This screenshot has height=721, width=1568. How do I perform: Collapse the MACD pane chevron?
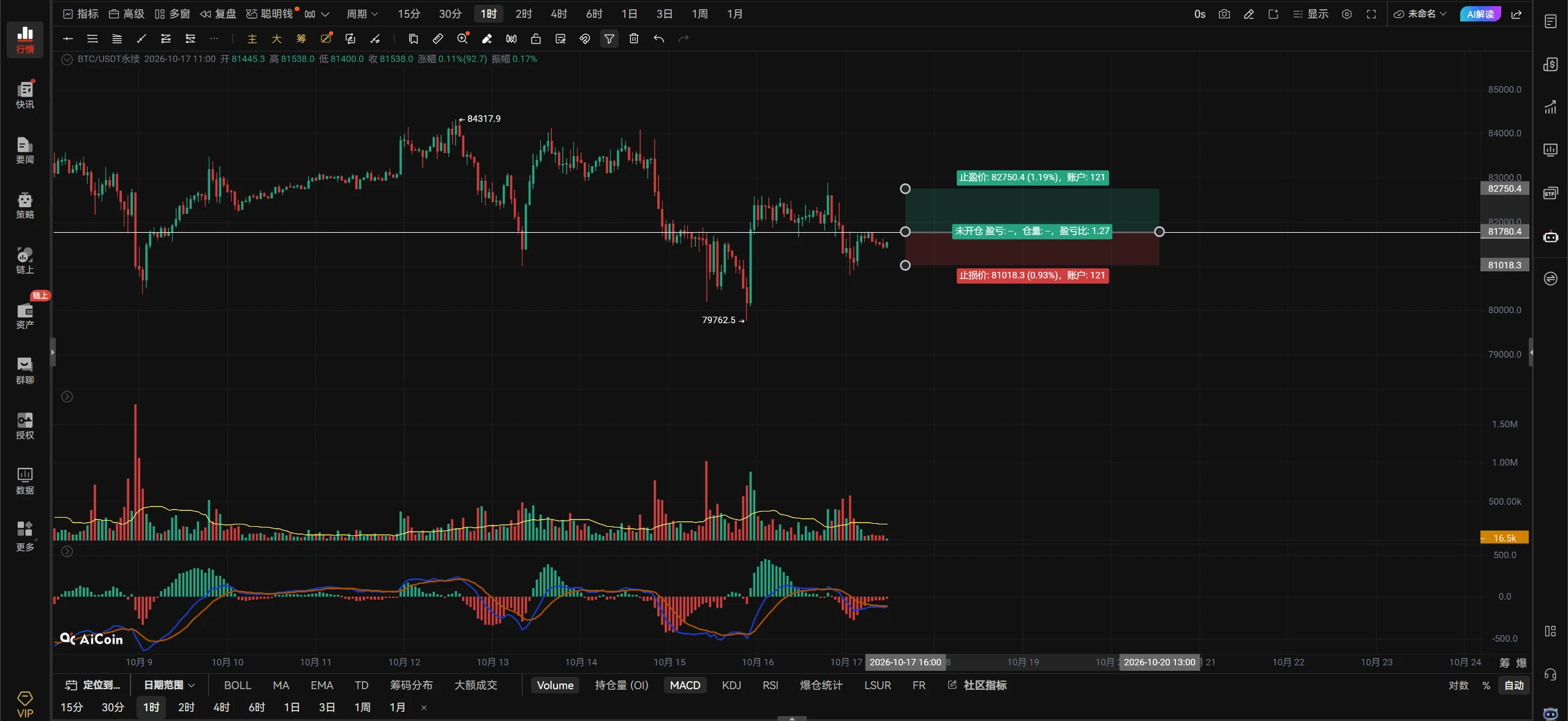[x=67, y=551]
